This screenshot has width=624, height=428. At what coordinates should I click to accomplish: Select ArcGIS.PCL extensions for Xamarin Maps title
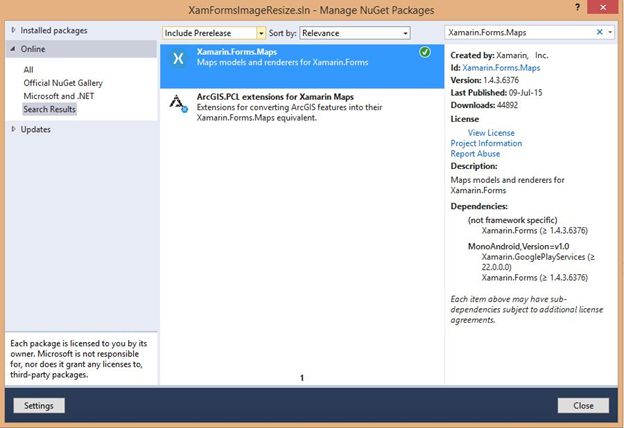pyautogui.click(x=275, y=97)
